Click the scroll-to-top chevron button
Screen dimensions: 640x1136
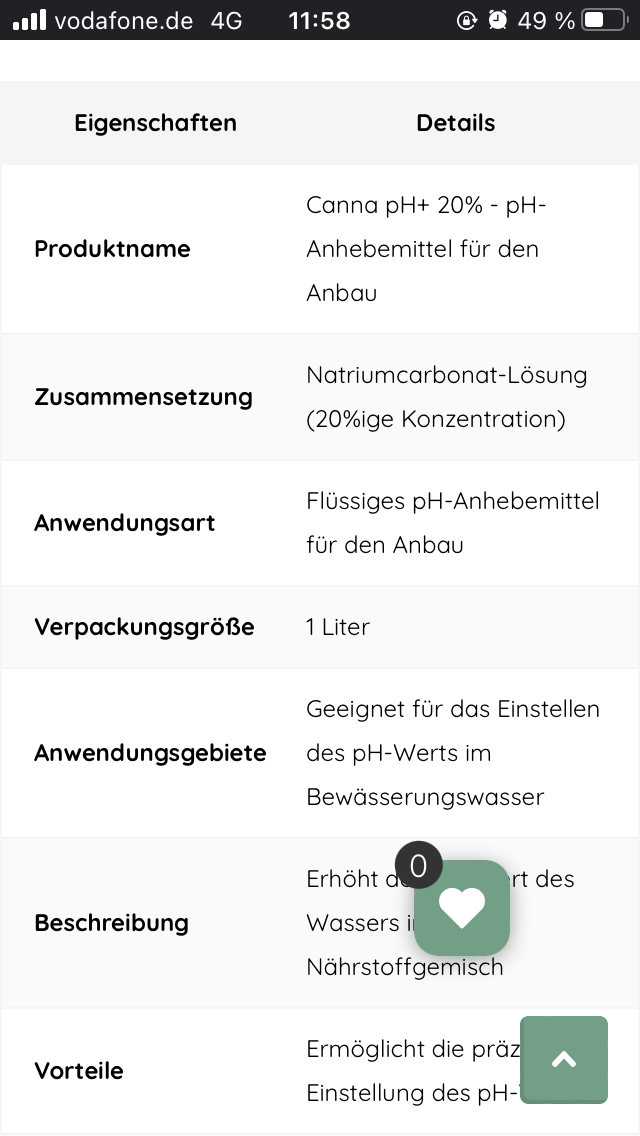pos(564,1060)
